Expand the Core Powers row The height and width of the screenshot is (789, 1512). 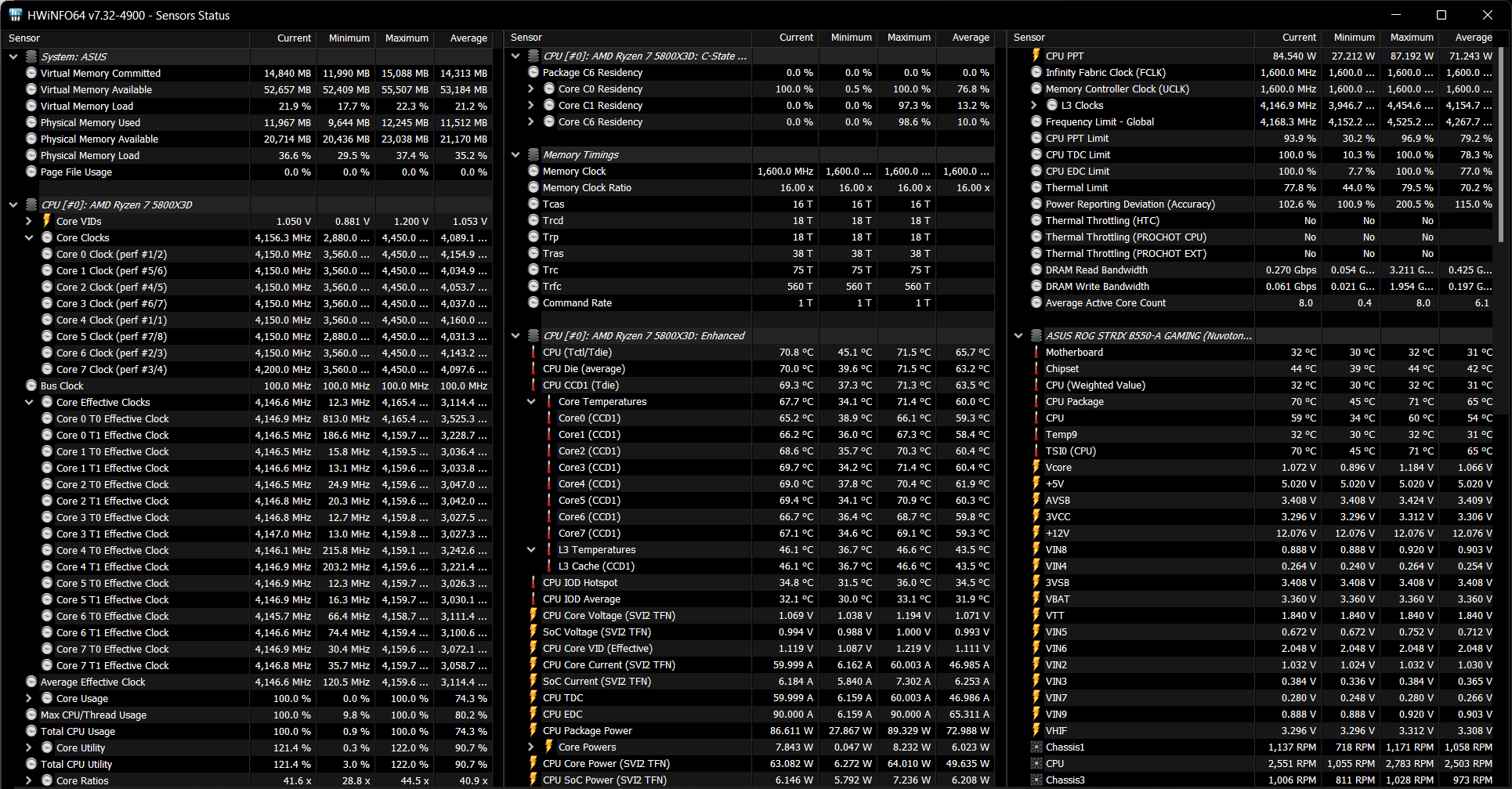(531, 747)
